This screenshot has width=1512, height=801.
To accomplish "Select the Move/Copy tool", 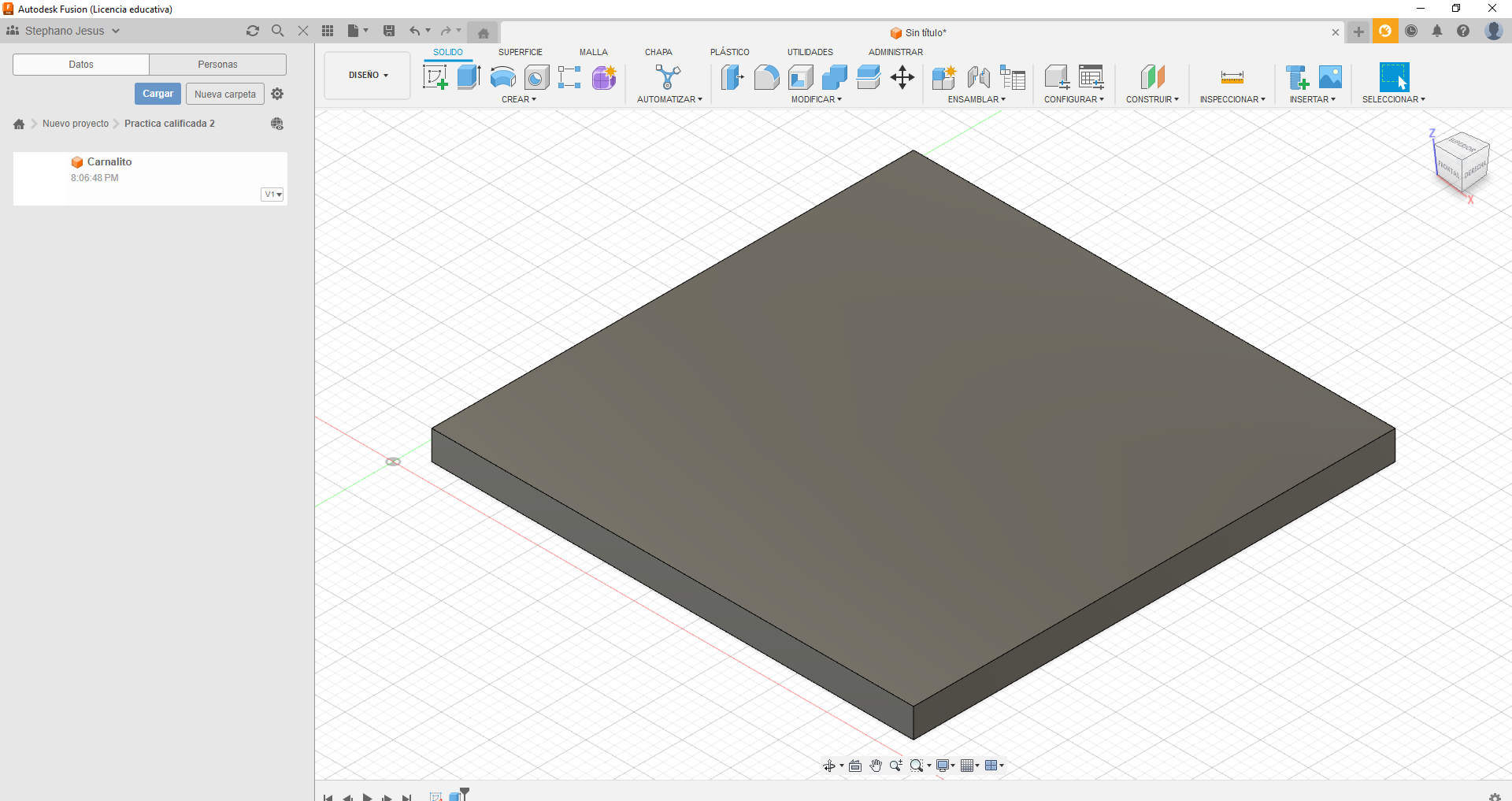I will point(902,77).
